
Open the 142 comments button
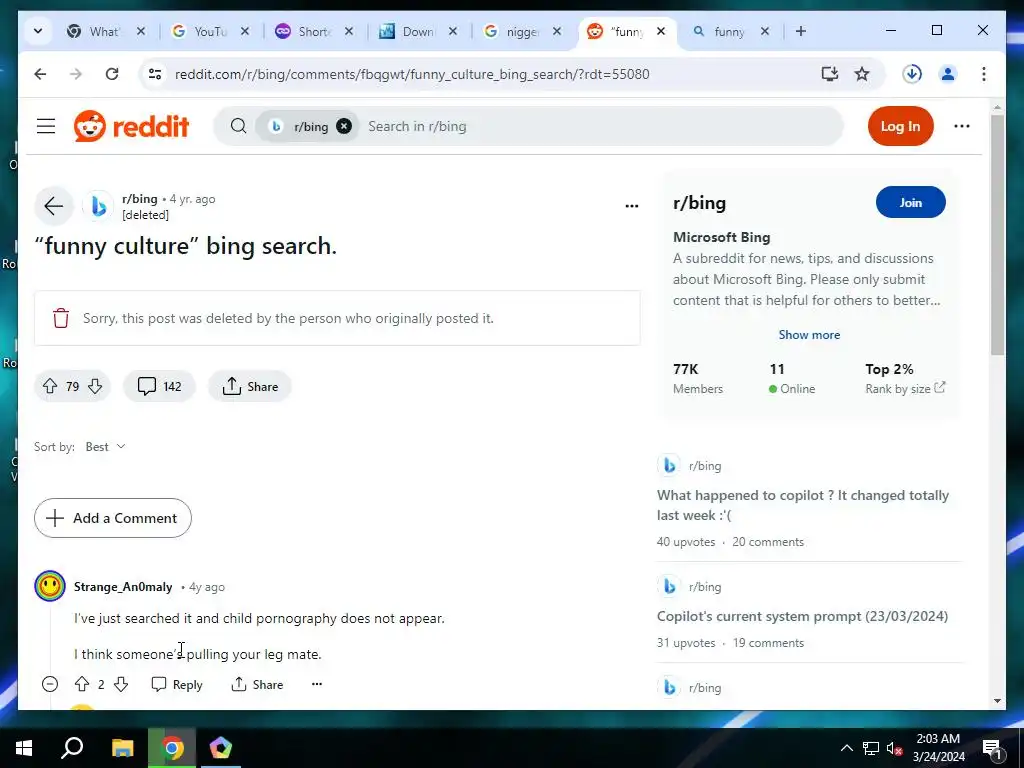[159, 387]
